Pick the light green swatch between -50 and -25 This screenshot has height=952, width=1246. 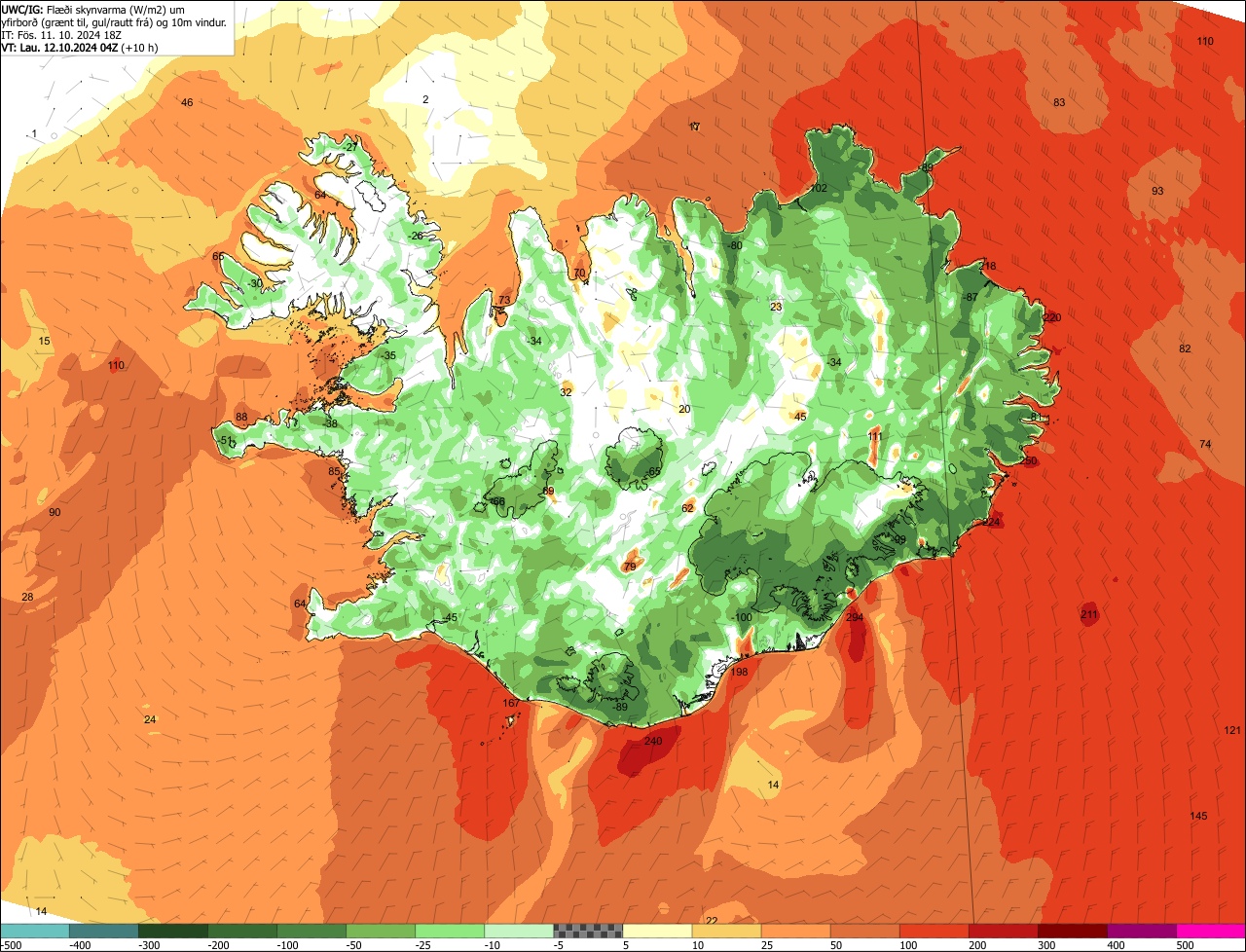tap(381, 931)
